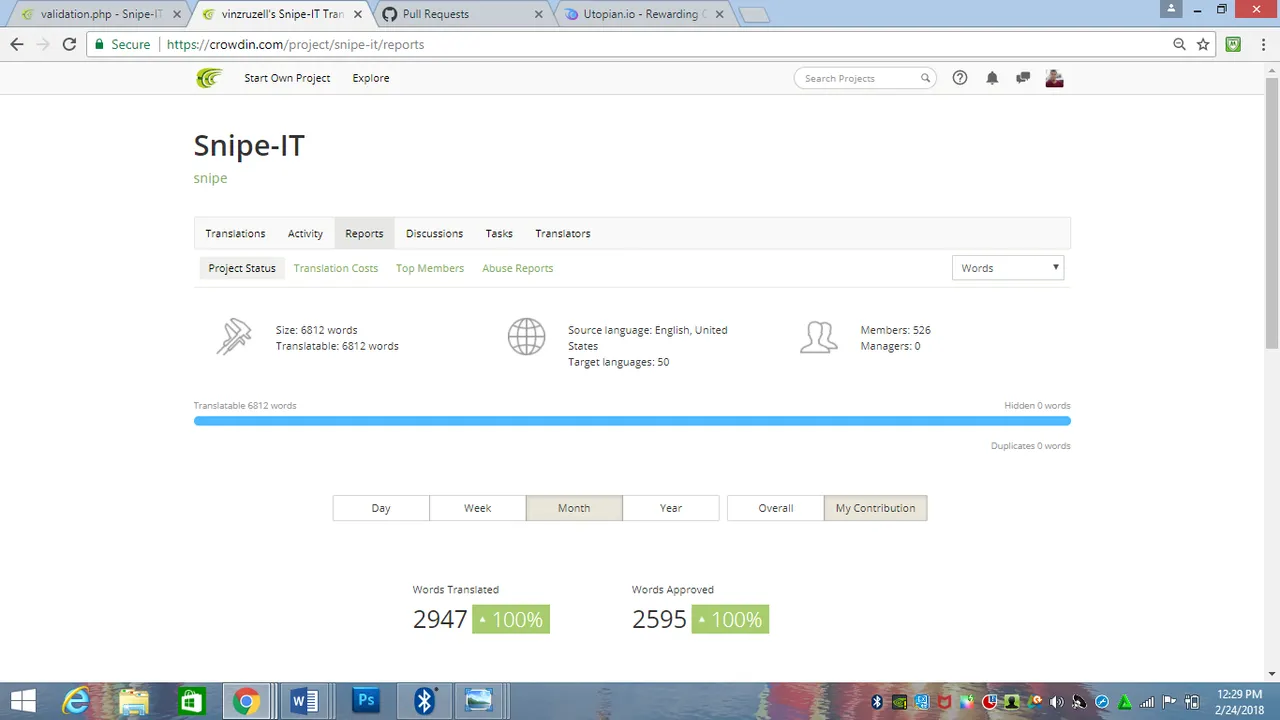Image resolution: width=1280 pixels, height=720 pixels.
Task: Open the messages chat icon
Action: coord(1023,78)
